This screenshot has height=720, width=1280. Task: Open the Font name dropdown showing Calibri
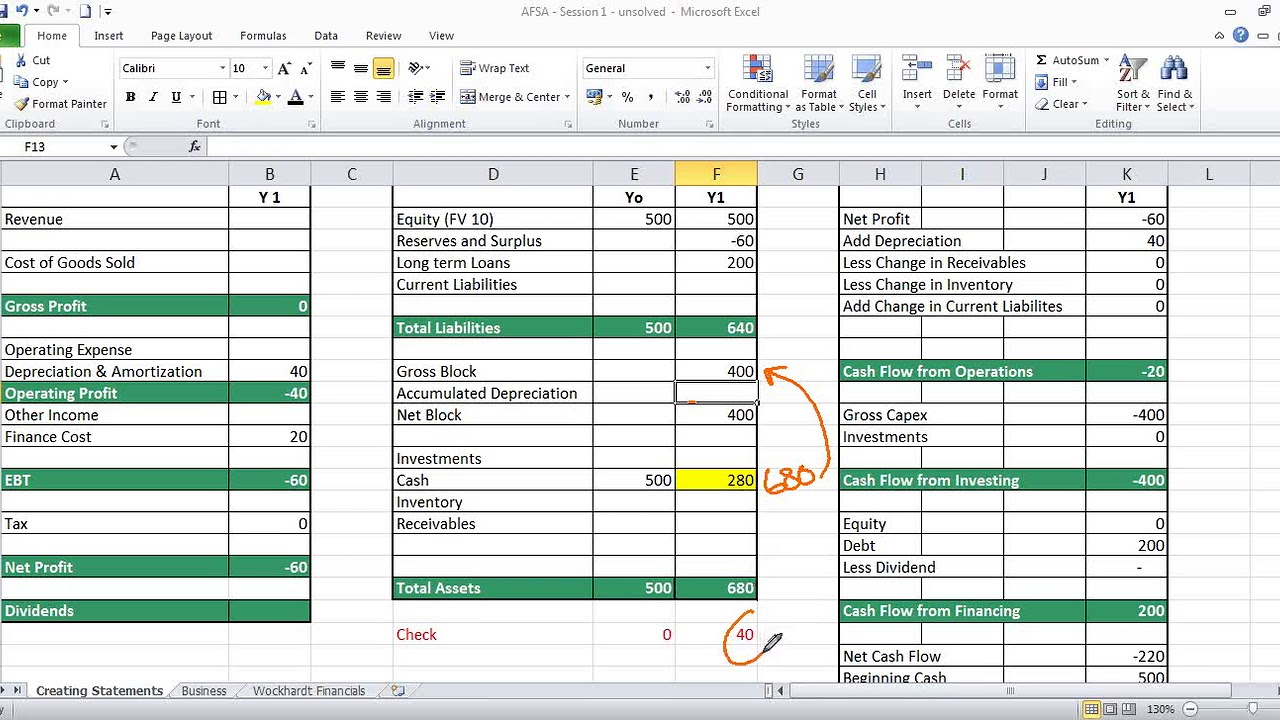click(x=222, y=68)
